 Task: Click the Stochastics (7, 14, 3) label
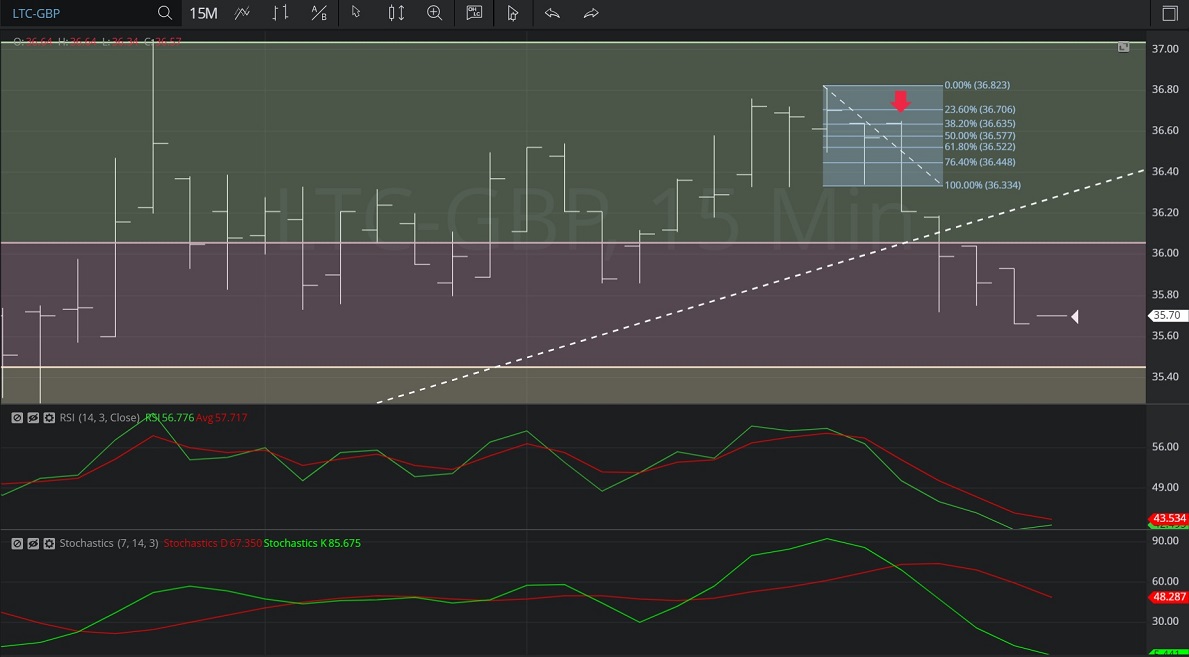pyautogui.click(x=109, y=543)
